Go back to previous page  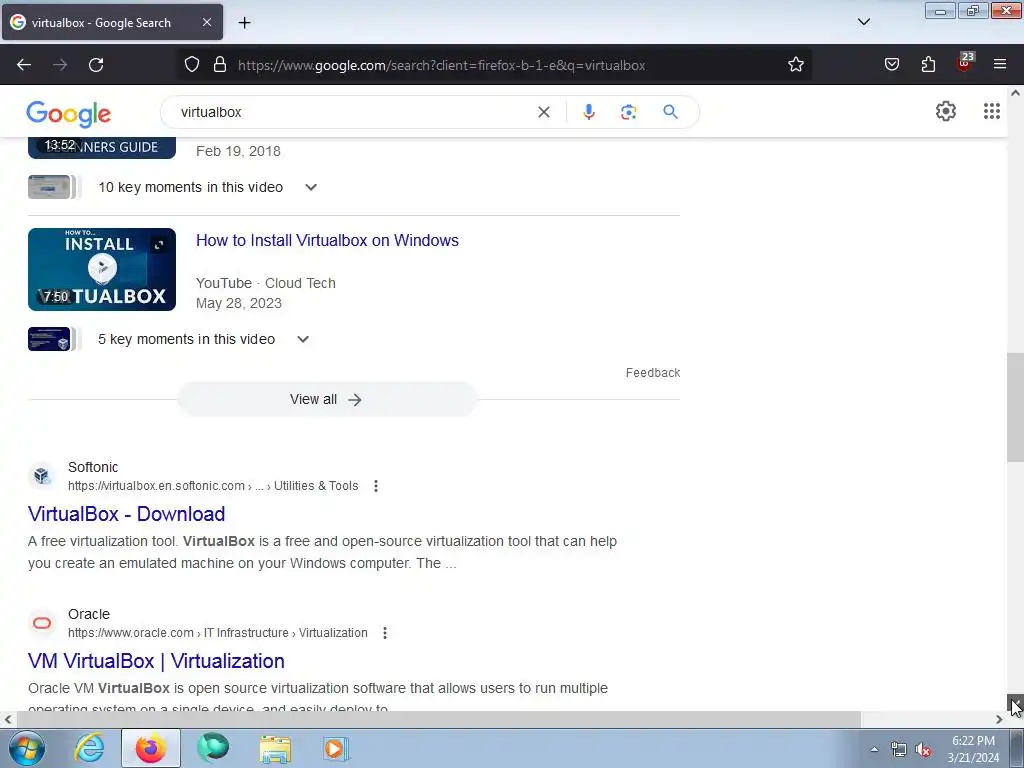point(24,65)
